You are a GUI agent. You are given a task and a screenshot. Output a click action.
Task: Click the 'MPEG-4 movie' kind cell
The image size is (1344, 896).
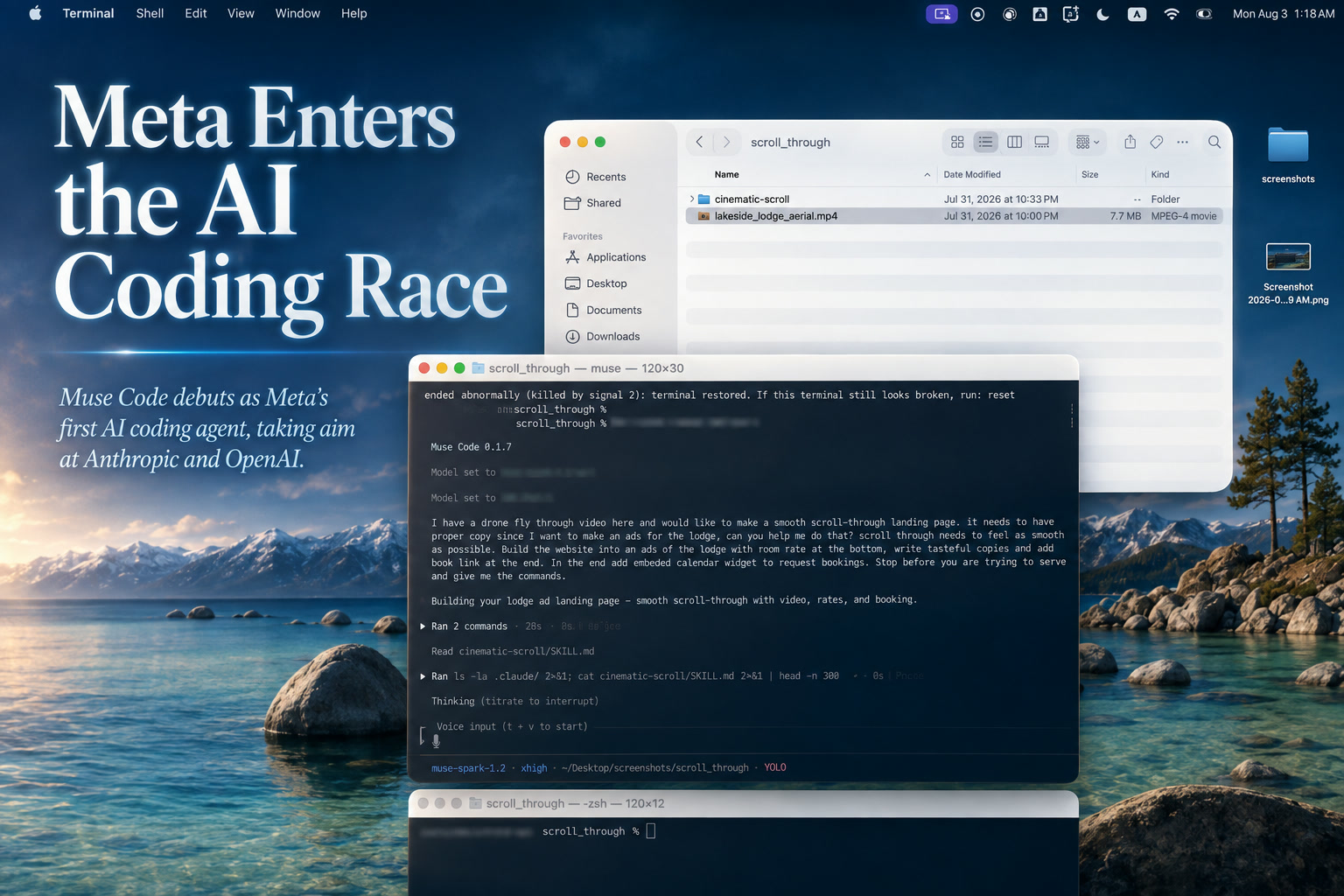1184,216
